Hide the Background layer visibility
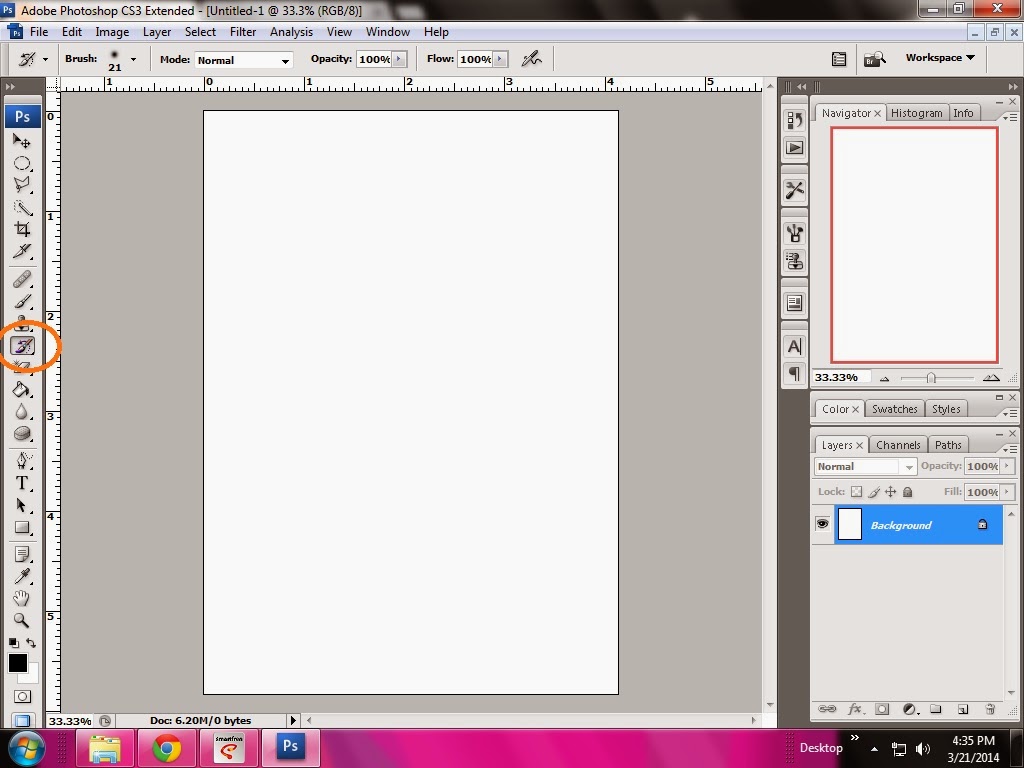Viewport: 1024px width, 768px height. pyautogui.click(x=822, y=524)
